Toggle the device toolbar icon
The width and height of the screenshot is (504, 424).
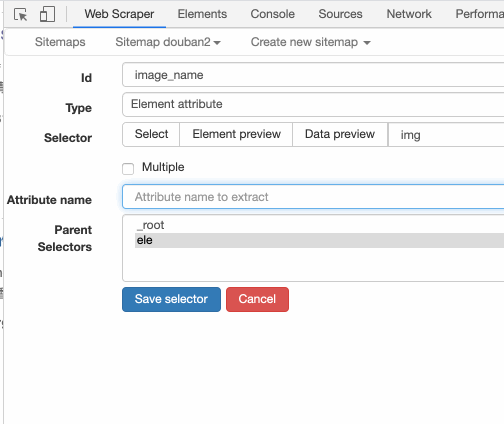pos(47,15)
